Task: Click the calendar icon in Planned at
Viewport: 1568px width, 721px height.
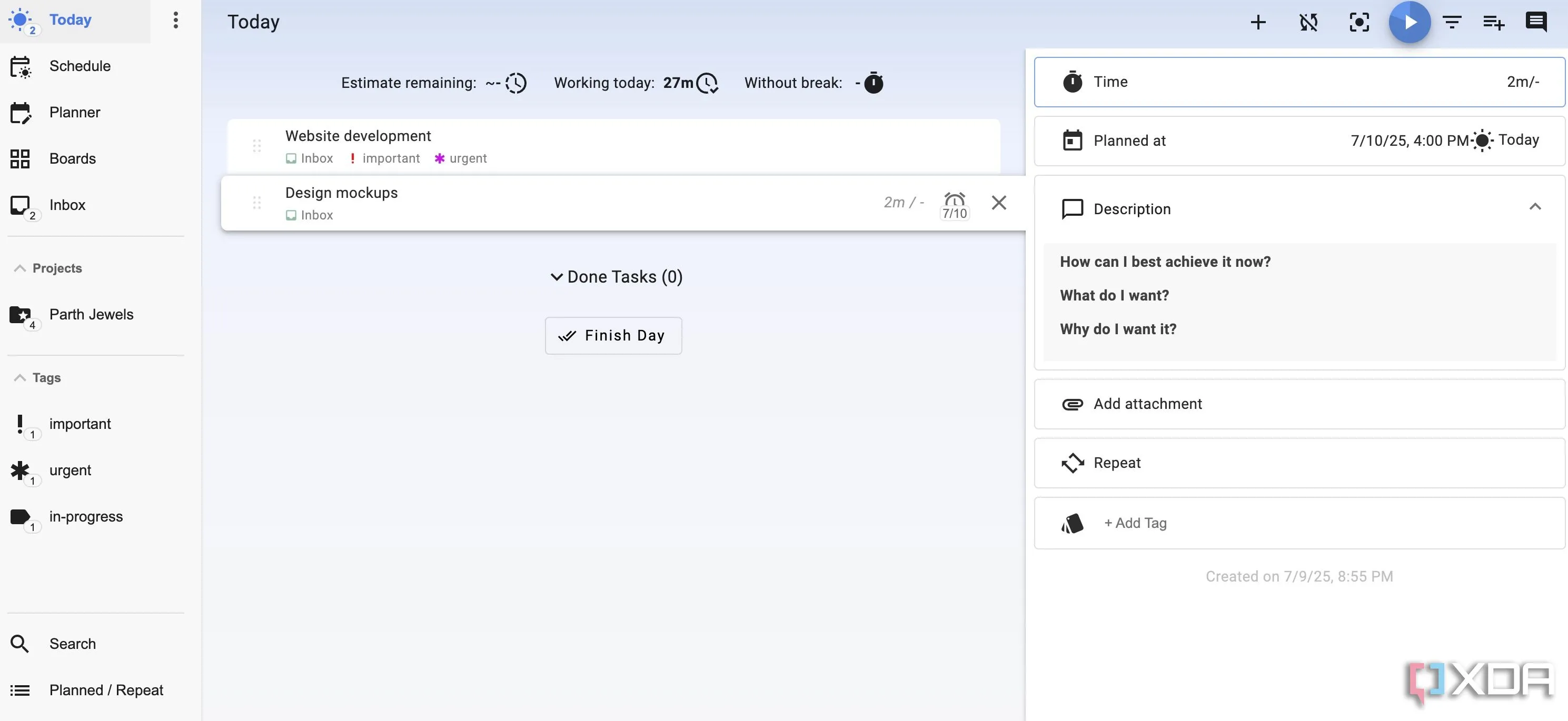Action: [1072, 141]
